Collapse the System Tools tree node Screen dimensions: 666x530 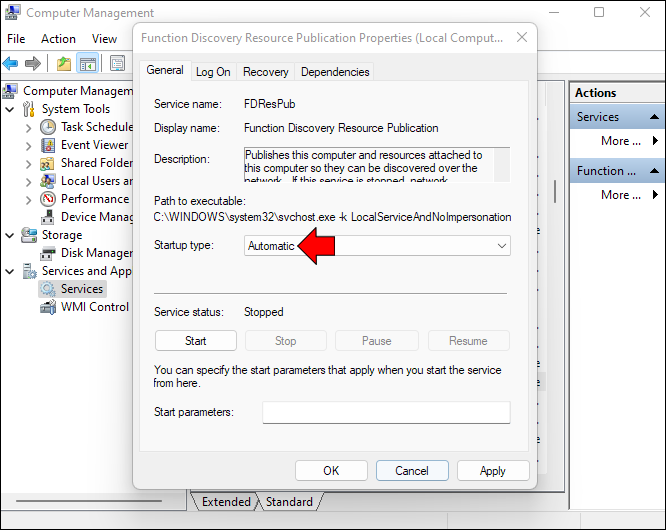click(10, 110)
